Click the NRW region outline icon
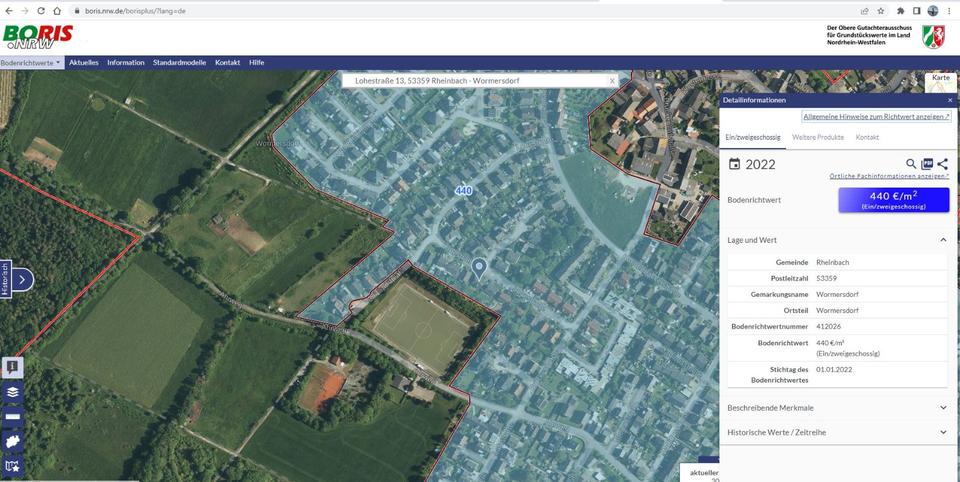Image resolution: width=960 pixels, height=482 pixels. (13, 441)
